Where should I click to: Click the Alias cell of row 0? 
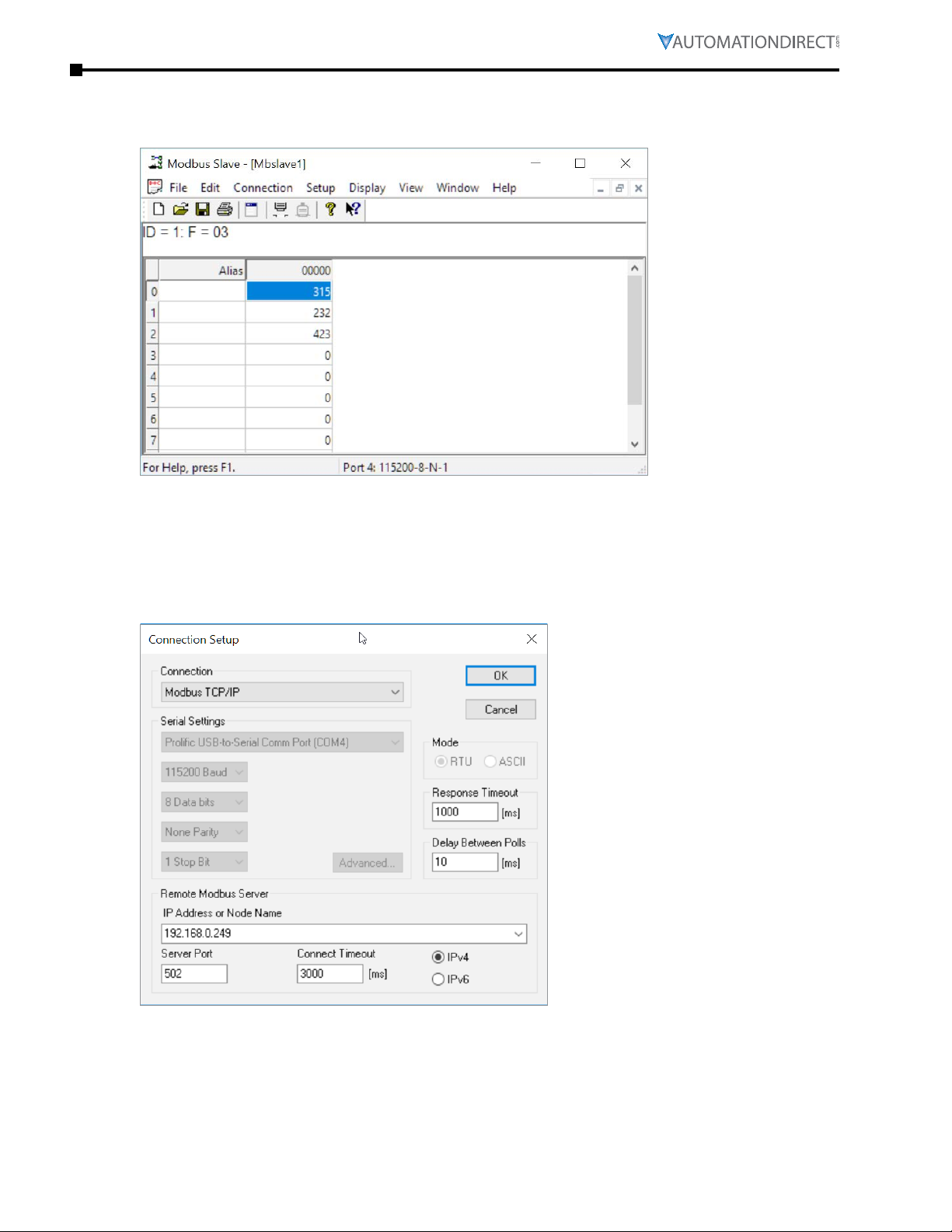(x=202, y=291)
